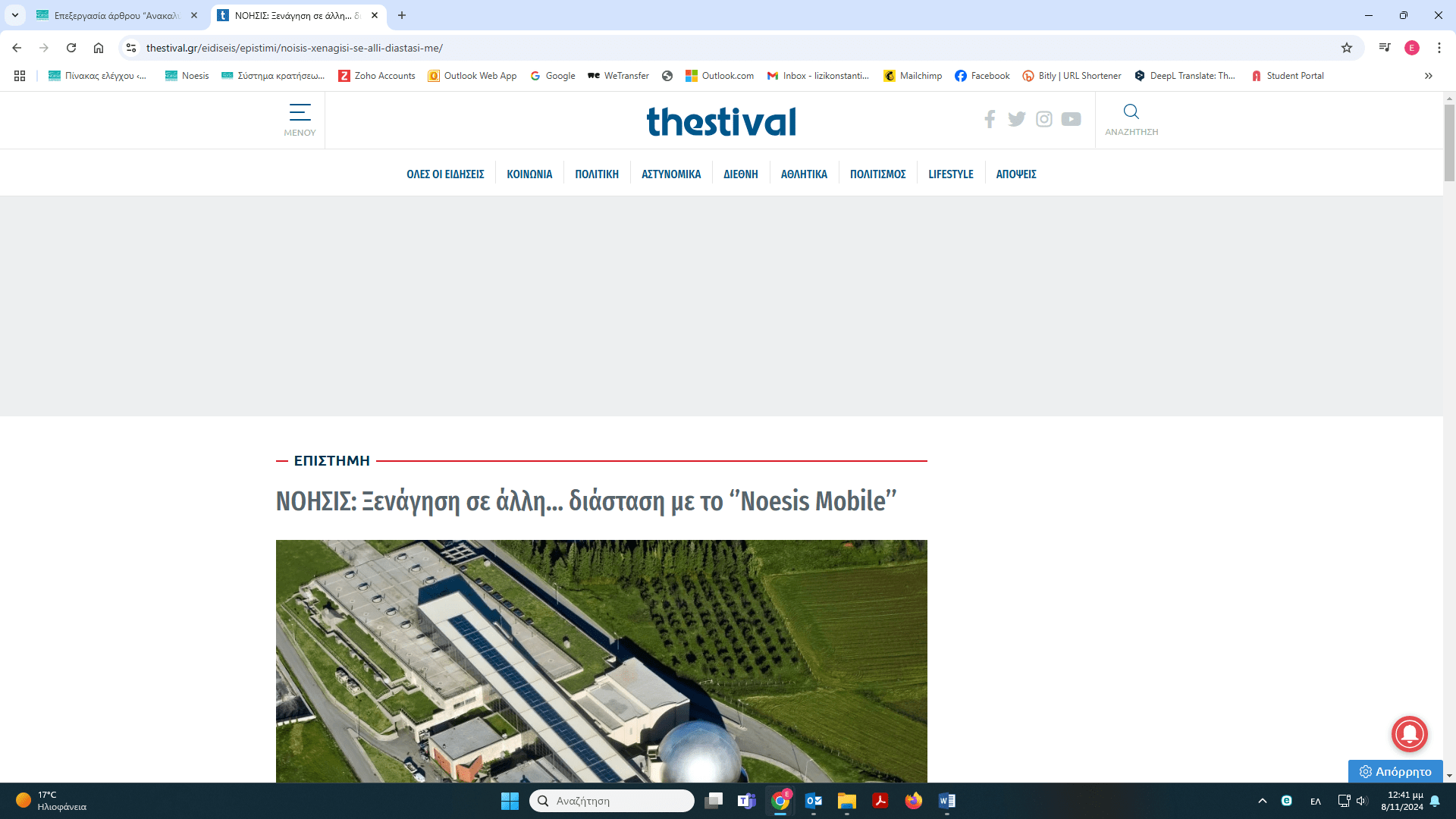Open the hamburger menu labeled ΜΕΝΟΥ
This screenshot has width=1456, height=819.
[x=300, y=119]
